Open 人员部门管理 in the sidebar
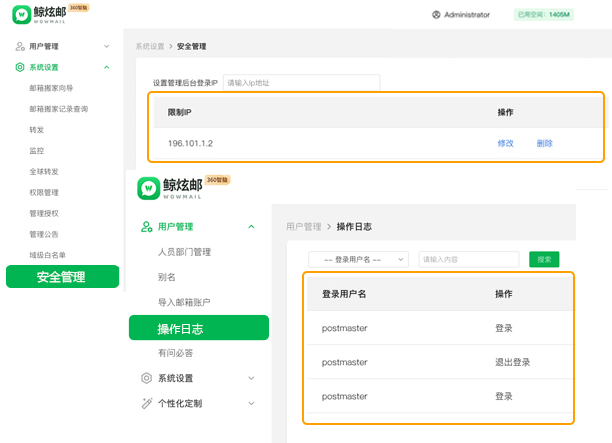The height and width of the screenshot is (443, 612). 184,252
